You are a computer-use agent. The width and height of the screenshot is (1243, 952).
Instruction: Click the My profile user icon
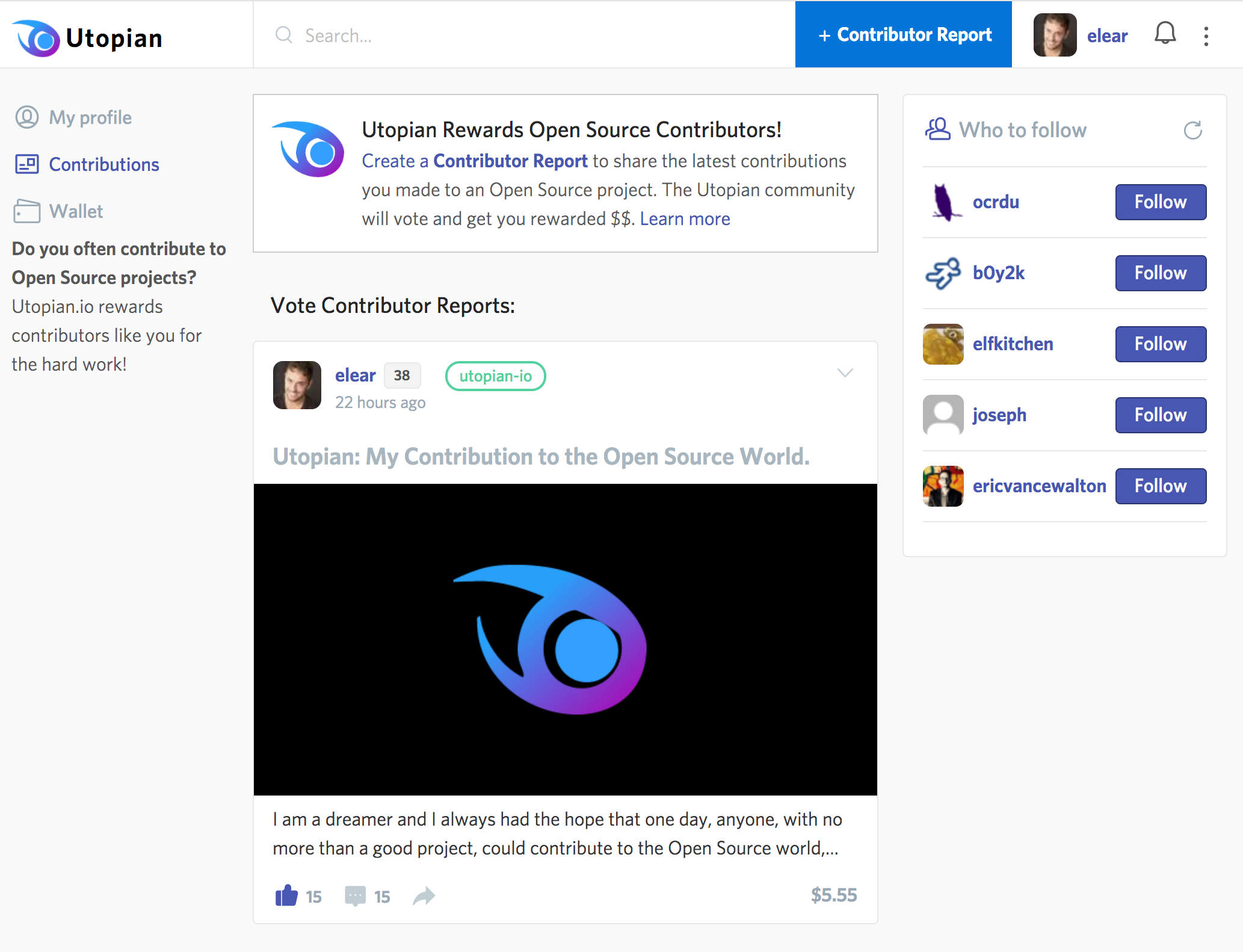(27, 117)
